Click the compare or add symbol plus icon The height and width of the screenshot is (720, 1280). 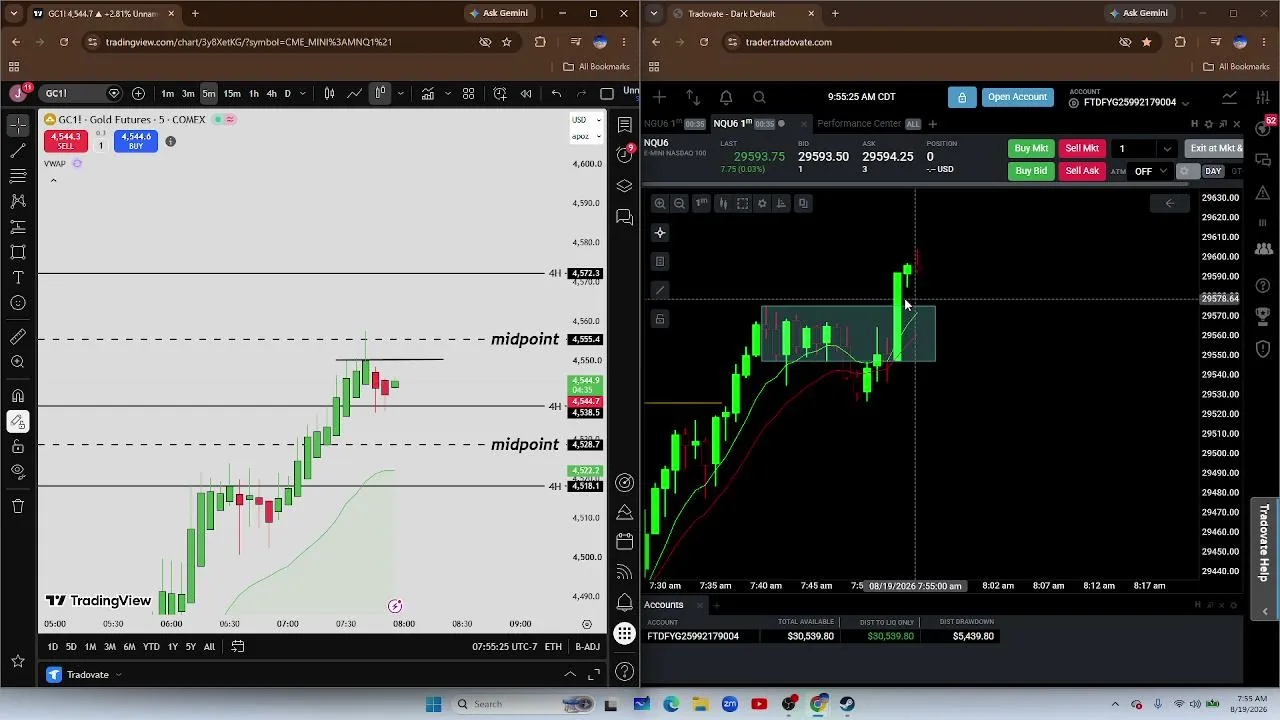(138, 94)
